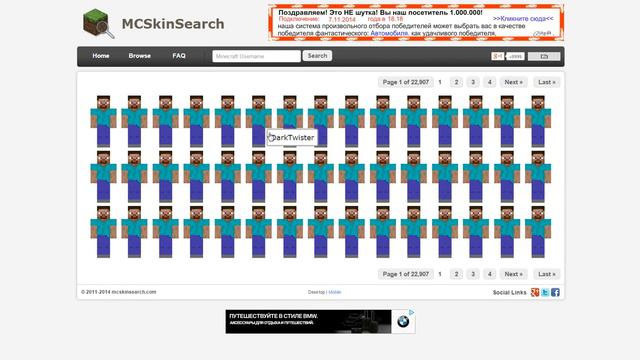Click Next » in top pagination
Screen dimensions: 640x360
pos(513,82)
